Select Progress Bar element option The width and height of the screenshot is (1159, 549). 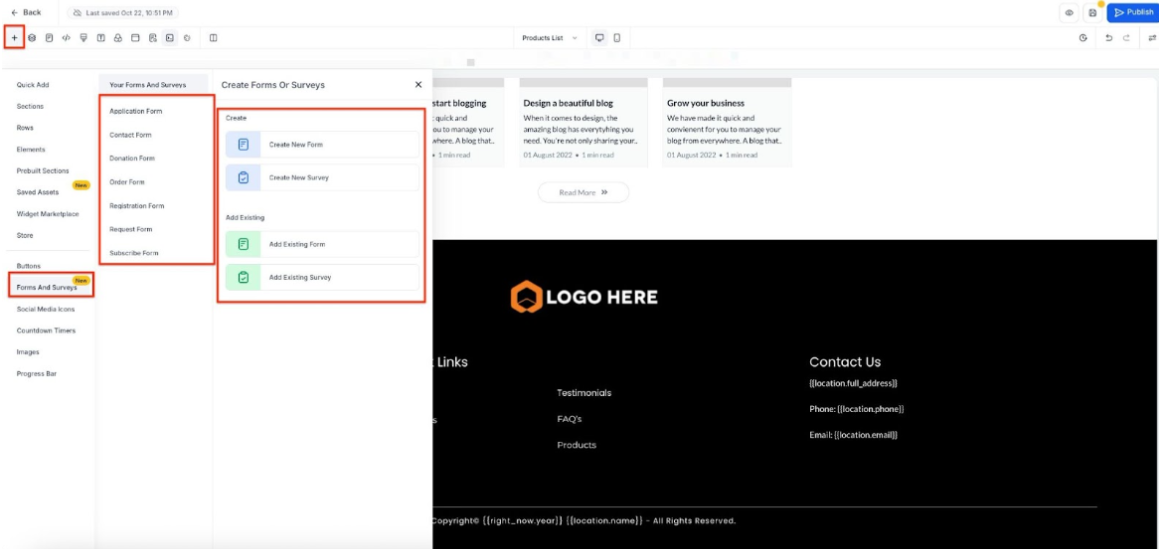click(36, 374)
